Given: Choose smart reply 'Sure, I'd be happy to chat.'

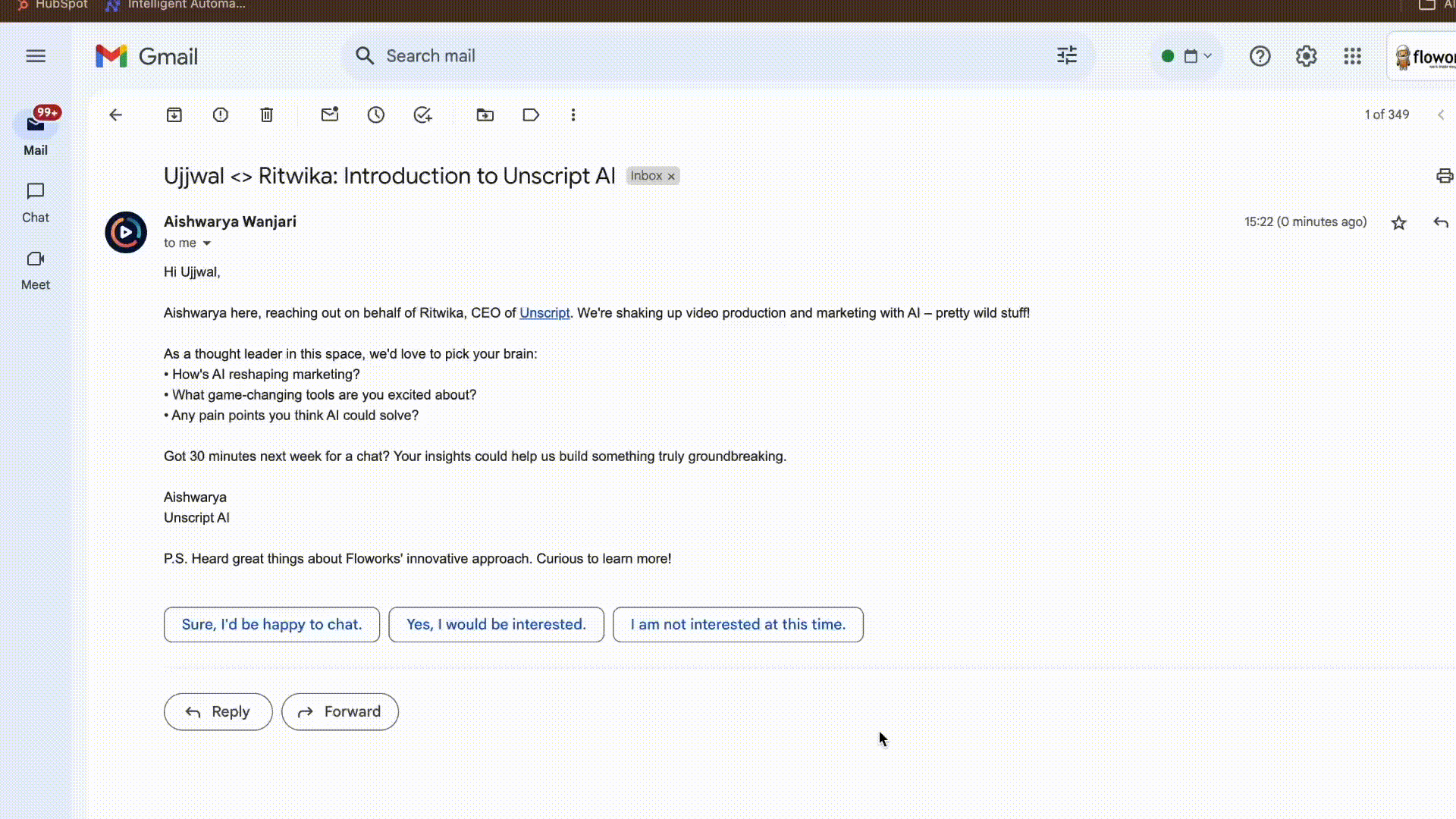Looking at the screenshot, I should tap(271, 625).
